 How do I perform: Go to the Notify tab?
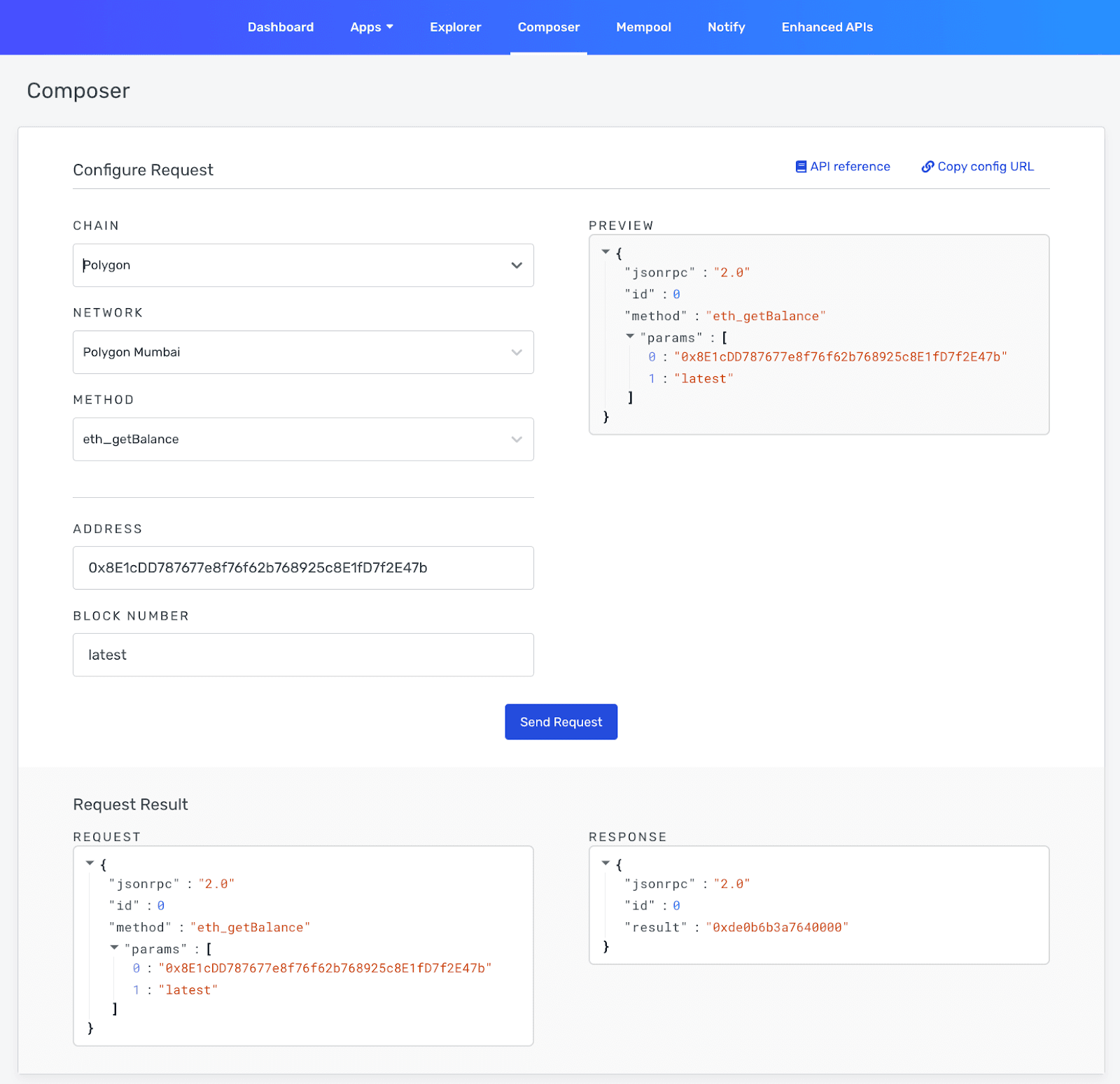pyautogui.click(x=726, y=27)
